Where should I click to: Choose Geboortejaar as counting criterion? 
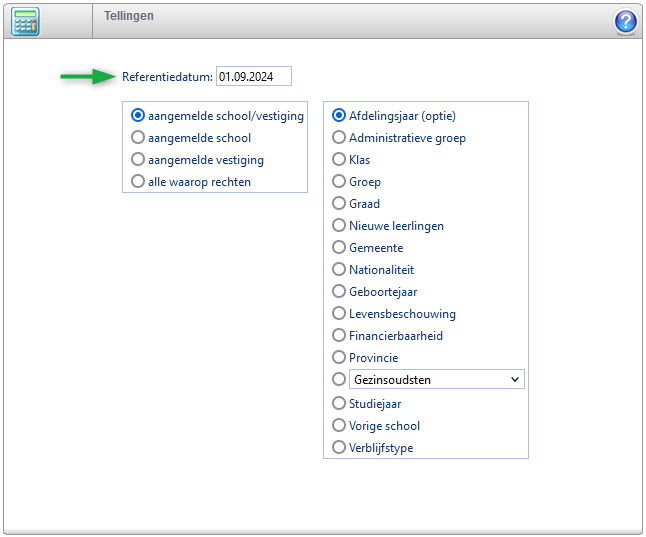click(340, 292)
